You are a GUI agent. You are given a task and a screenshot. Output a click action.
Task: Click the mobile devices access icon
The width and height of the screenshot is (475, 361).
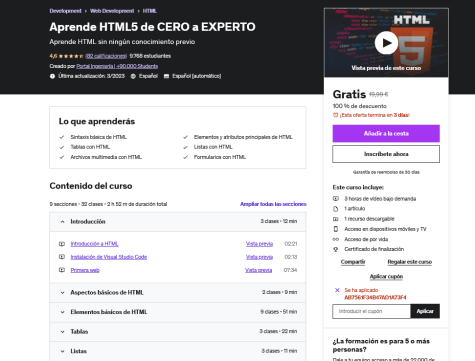(x=336, y=229)
